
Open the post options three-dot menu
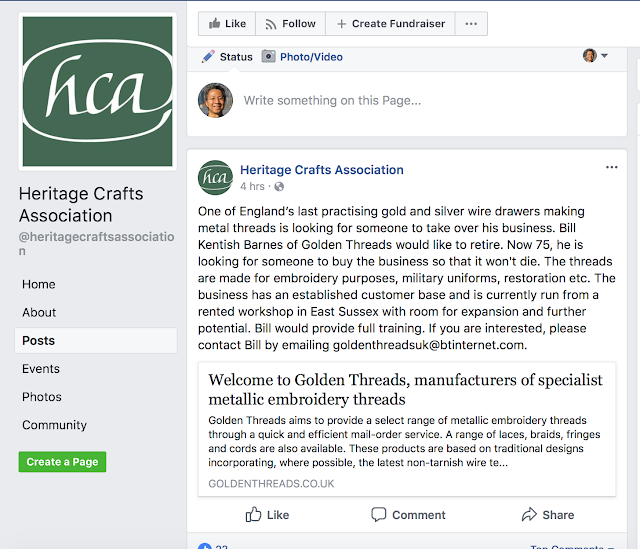[x=612, y=168]
